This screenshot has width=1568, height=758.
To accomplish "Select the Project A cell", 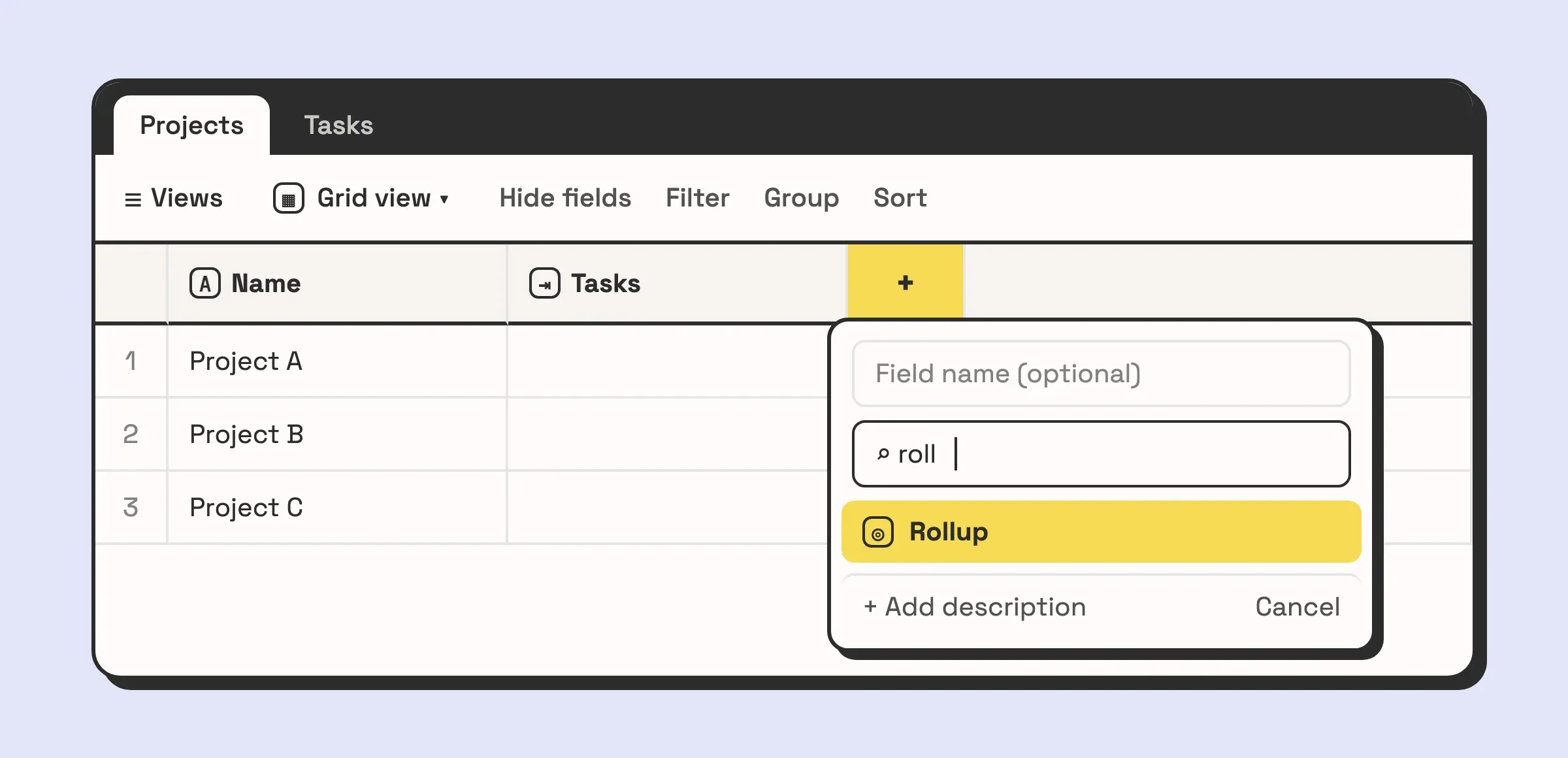I will (x=337, y=361).
